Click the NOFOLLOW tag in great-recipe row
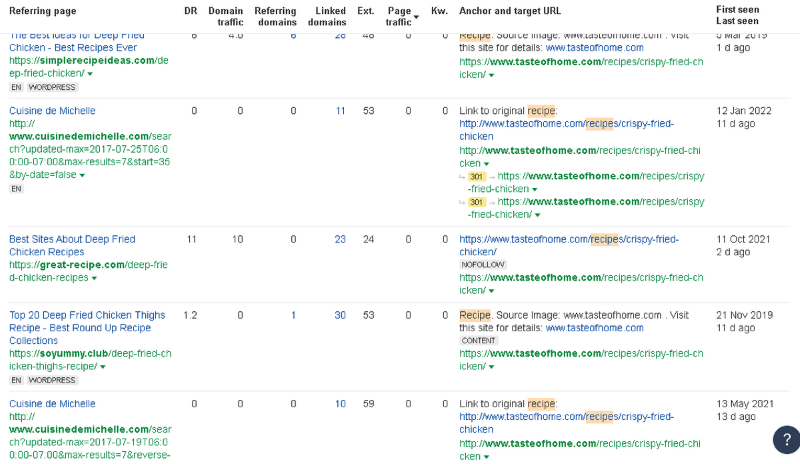 click(483, 265)
